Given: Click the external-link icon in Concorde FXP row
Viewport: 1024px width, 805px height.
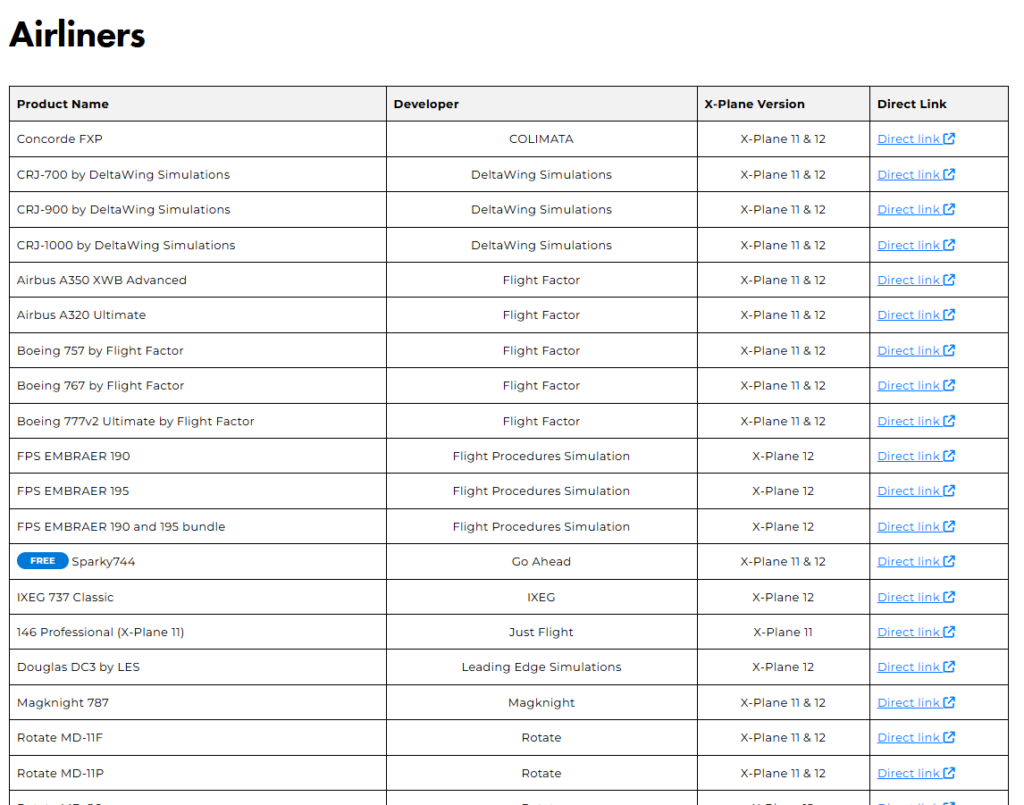Looking at the screenshot, I should (949, 138).
